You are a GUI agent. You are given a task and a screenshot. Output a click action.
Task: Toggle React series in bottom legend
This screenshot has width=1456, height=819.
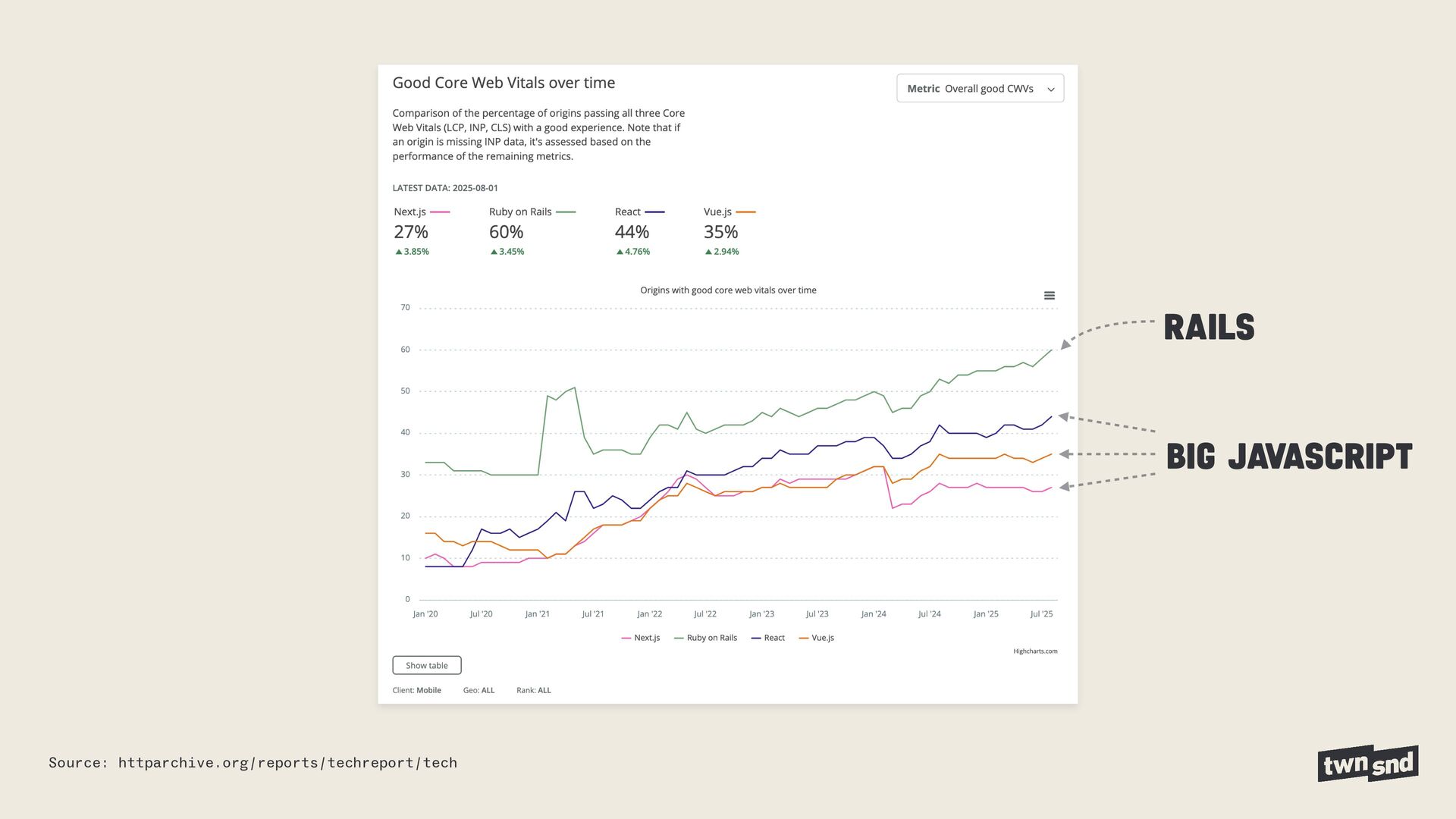(768, 638)
